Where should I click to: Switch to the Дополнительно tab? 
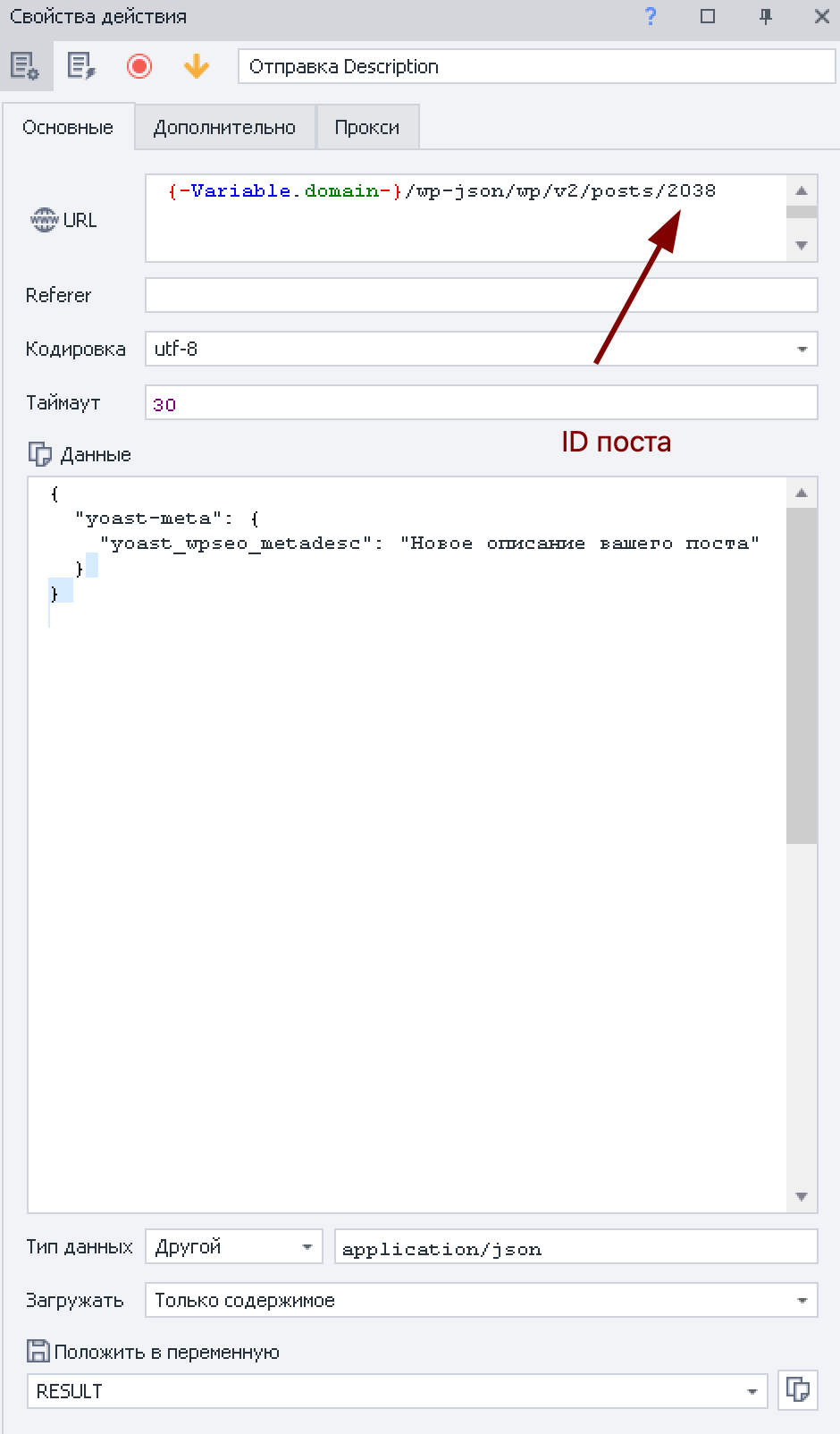pos(224,128)
